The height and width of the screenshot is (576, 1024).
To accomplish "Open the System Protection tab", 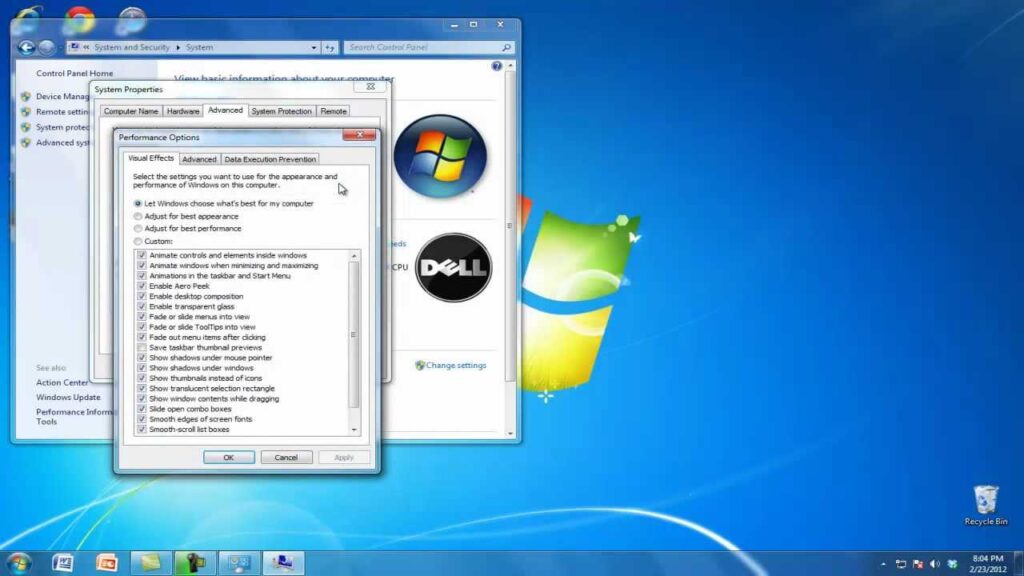I will 281,111.
